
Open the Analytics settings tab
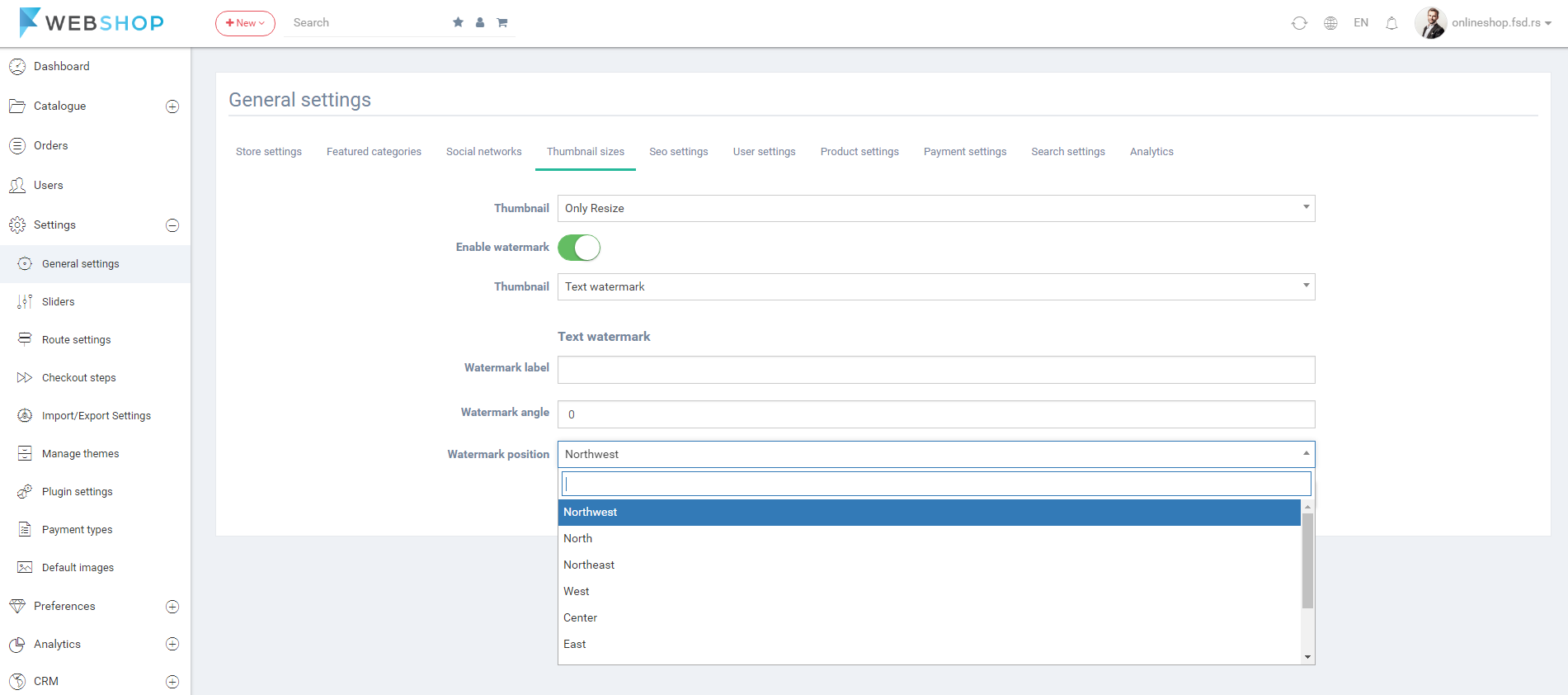click(1151, 152)
